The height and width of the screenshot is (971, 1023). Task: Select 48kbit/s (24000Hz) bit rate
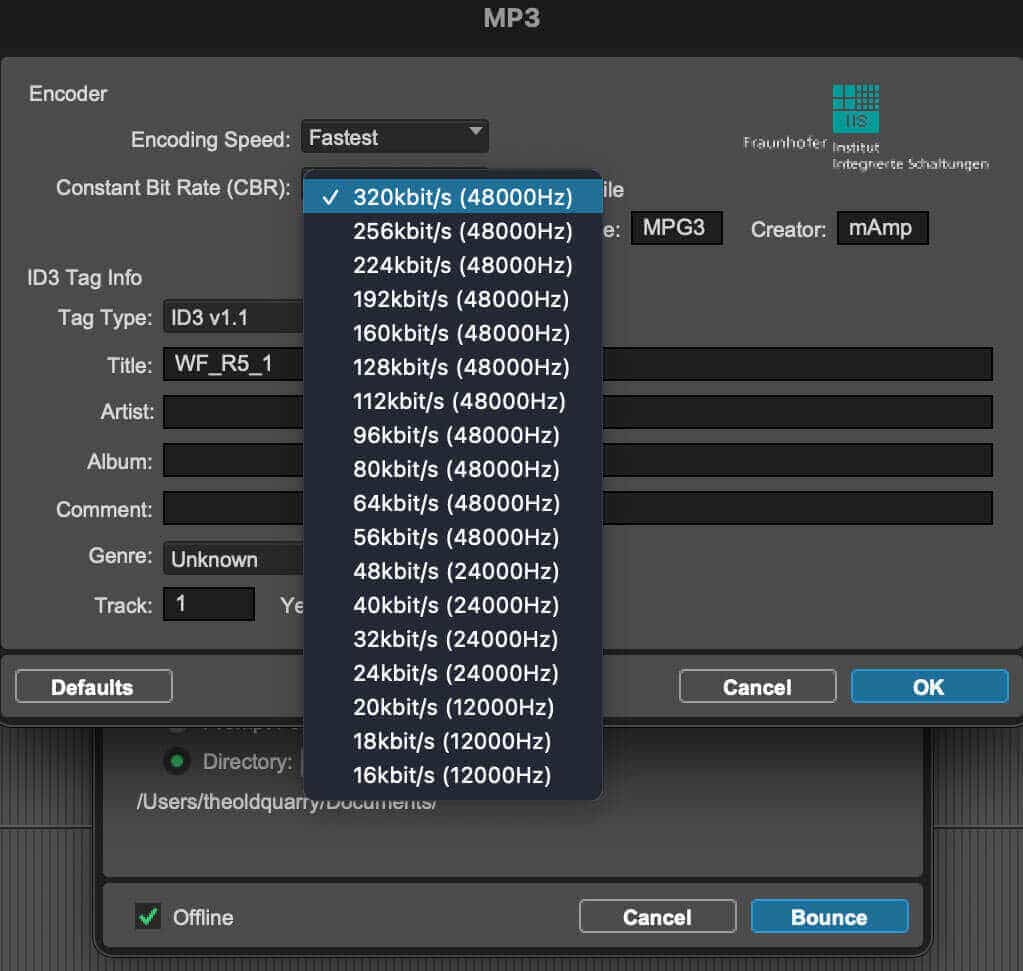tap(453, 571)
